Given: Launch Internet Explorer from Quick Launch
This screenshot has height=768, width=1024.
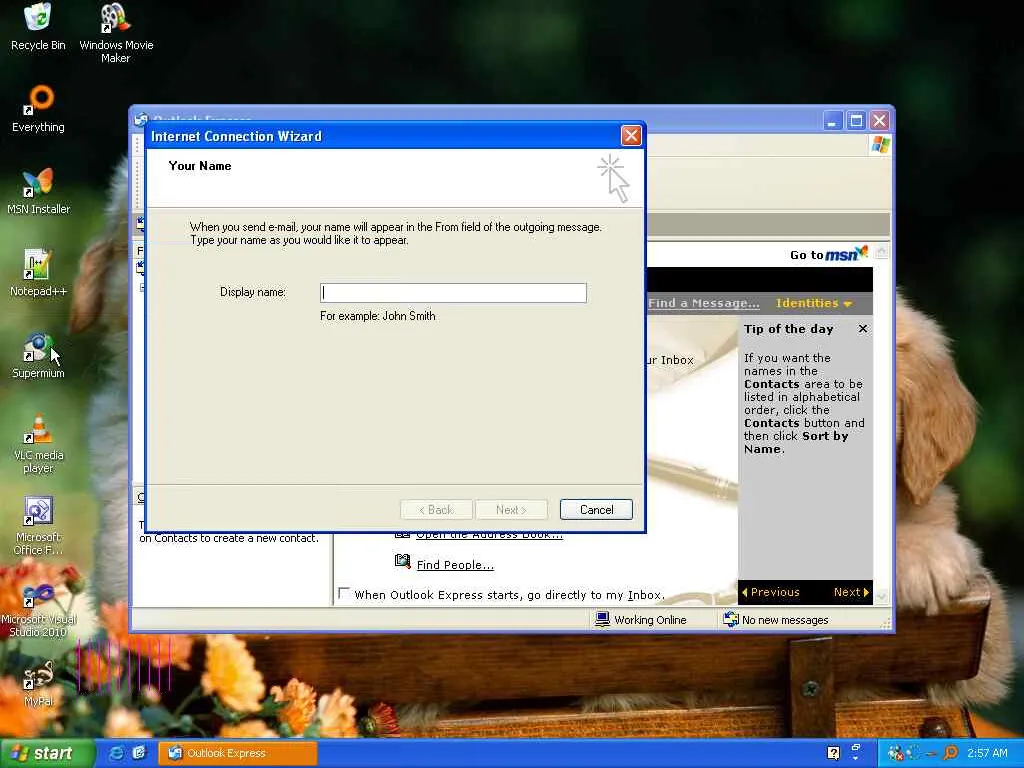Looking at the screenshot, I should (x=116, y=753).
